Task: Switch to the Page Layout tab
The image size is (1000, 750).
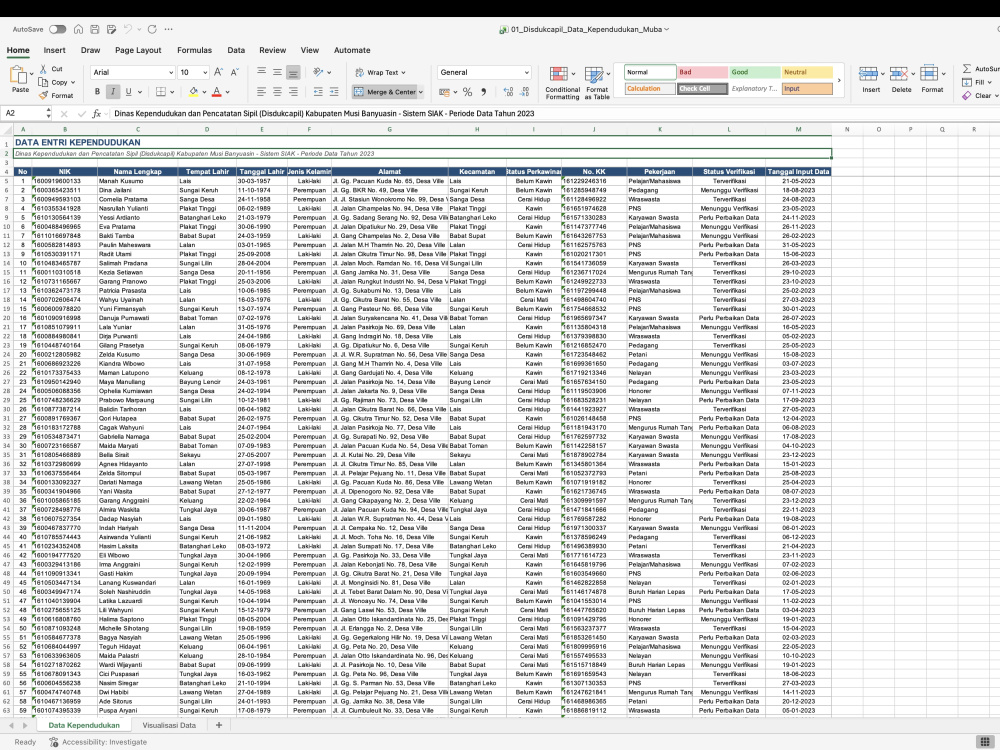Action: [138, 50]
